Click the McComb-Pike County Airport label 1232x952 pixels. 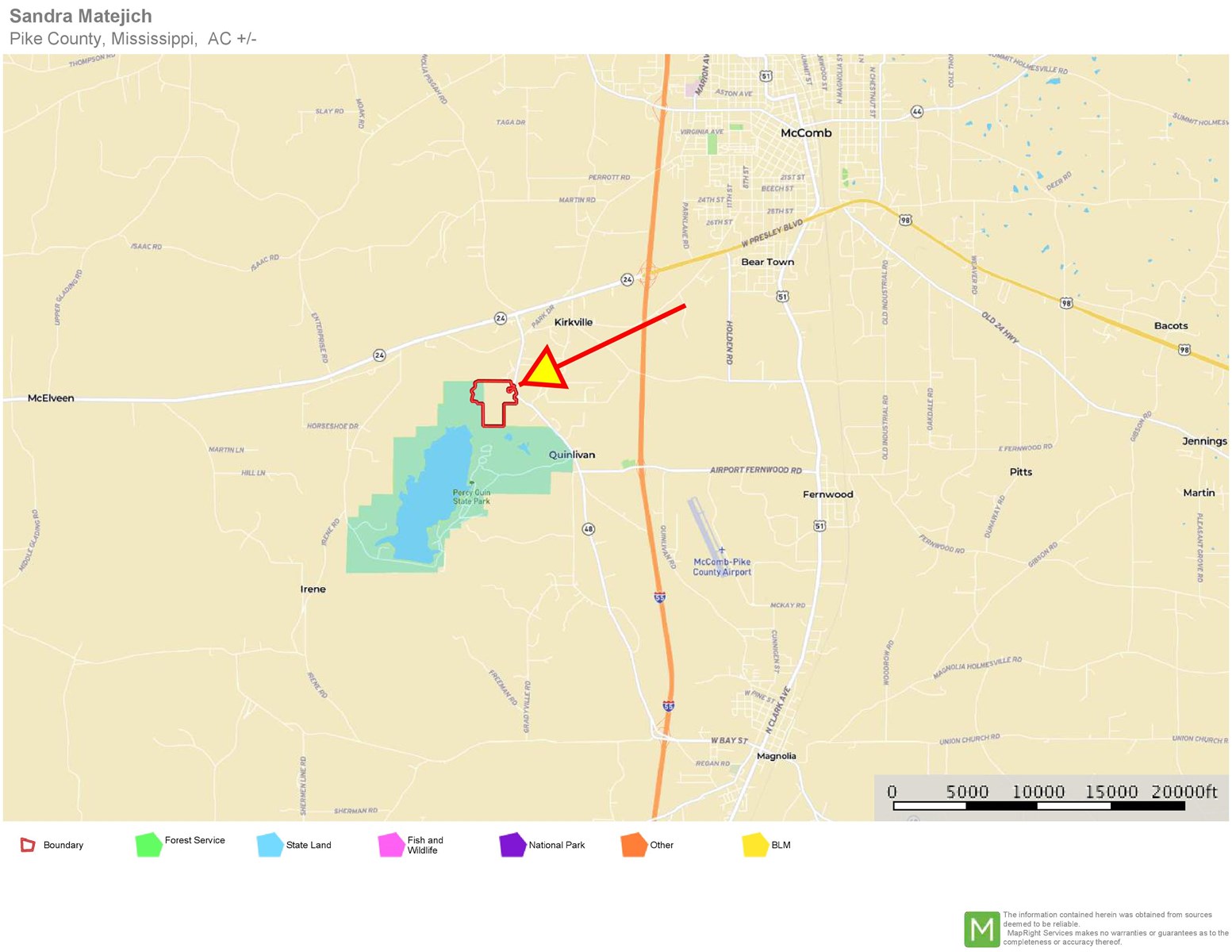point(722,566)
